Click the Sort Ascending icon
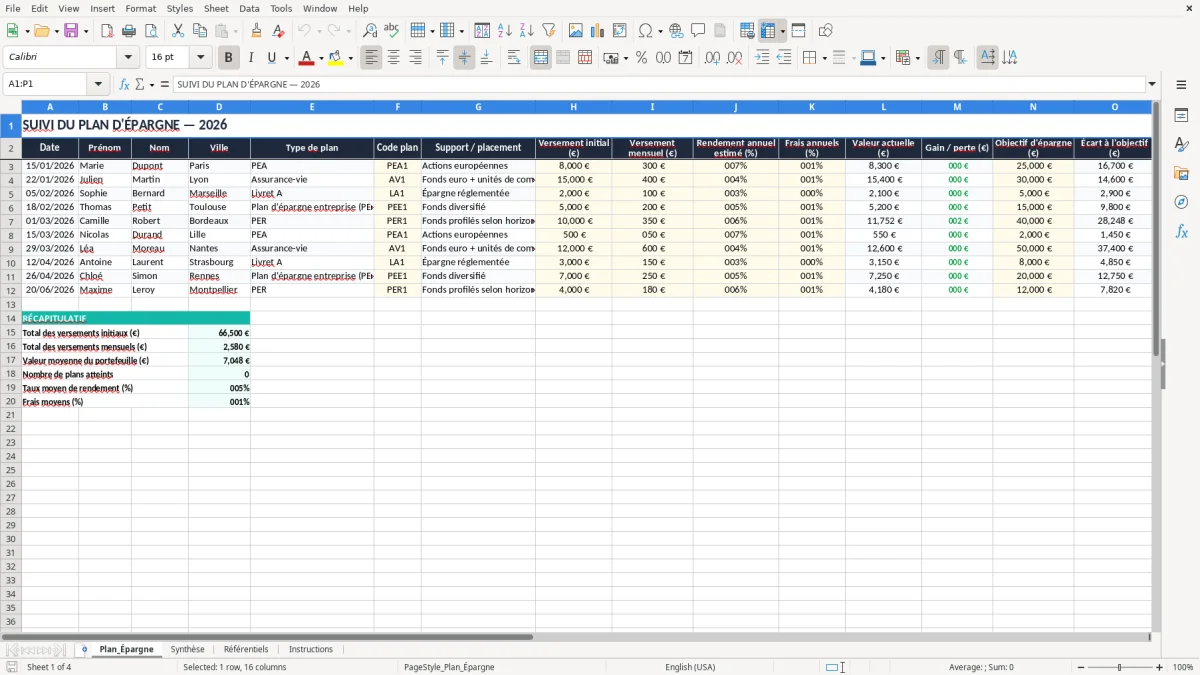 [505, 31]
